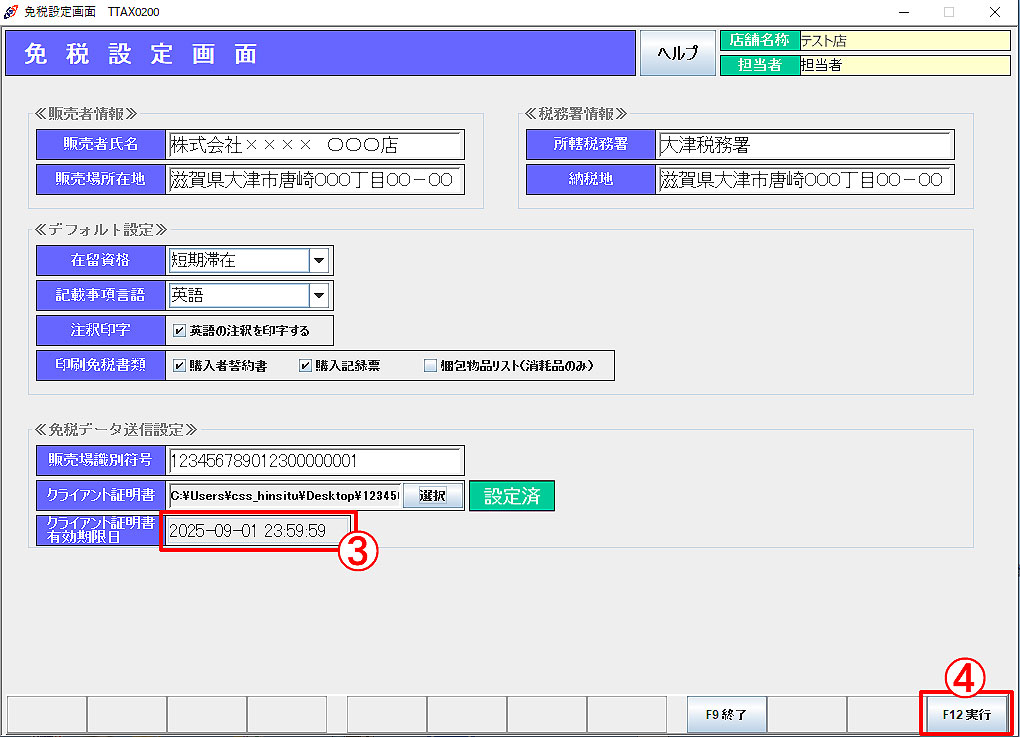This screenshot has height=737, width=1020.
Task: Open the ヘルプ help button
Action: pyautogui.click(x=677, y=53)
